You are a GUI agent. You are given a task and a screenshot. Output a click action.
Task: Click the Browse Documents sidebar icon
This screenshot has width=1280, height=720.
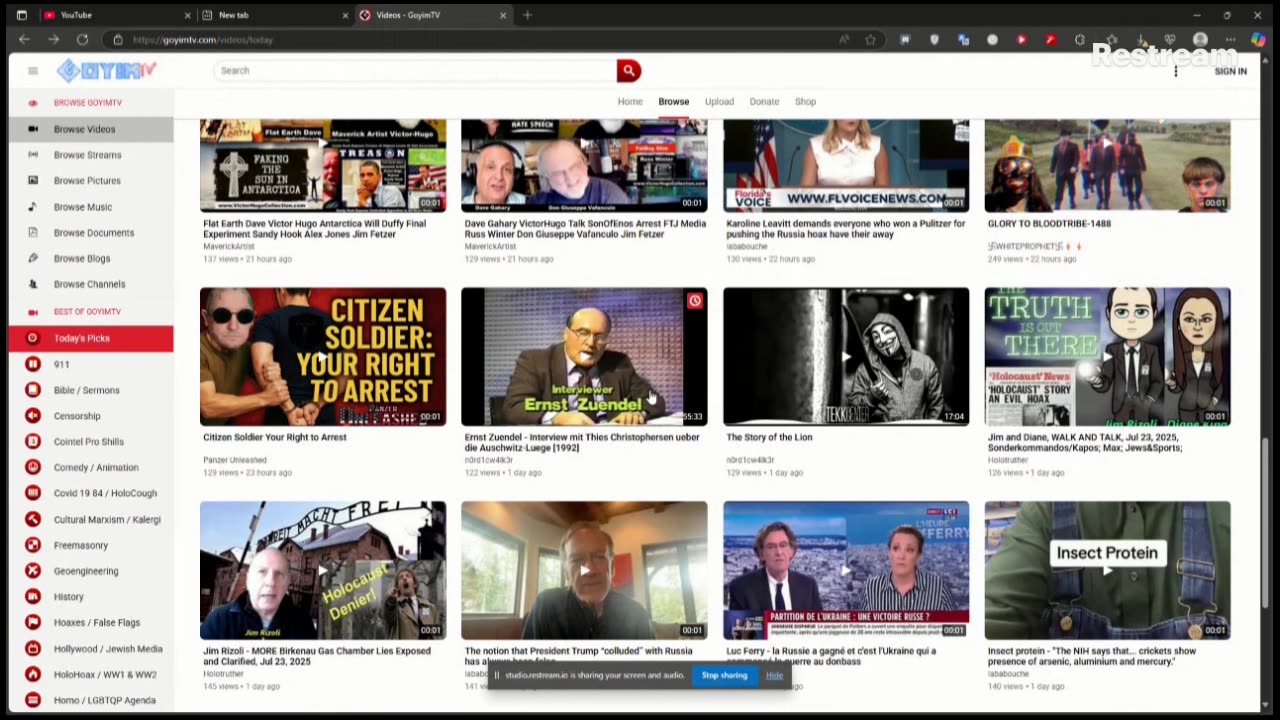click(33, 233)
